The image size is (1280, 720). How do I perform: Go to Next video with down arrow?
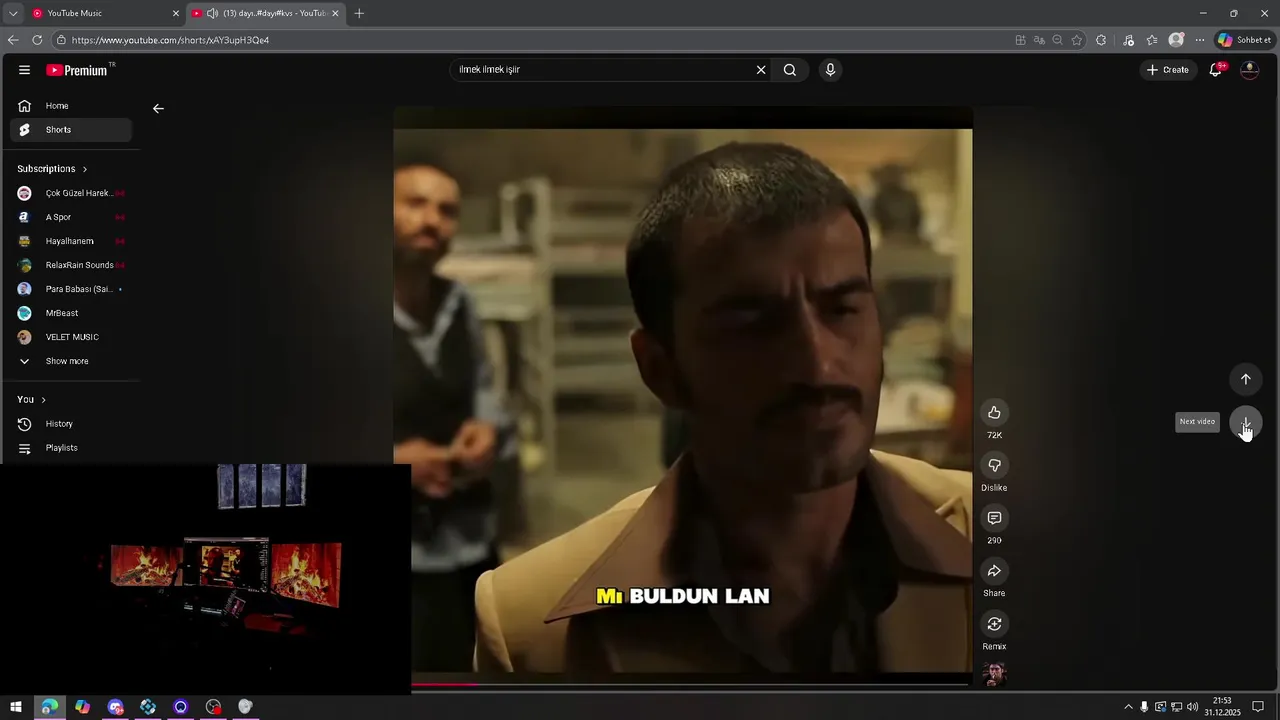(1245, 422)
